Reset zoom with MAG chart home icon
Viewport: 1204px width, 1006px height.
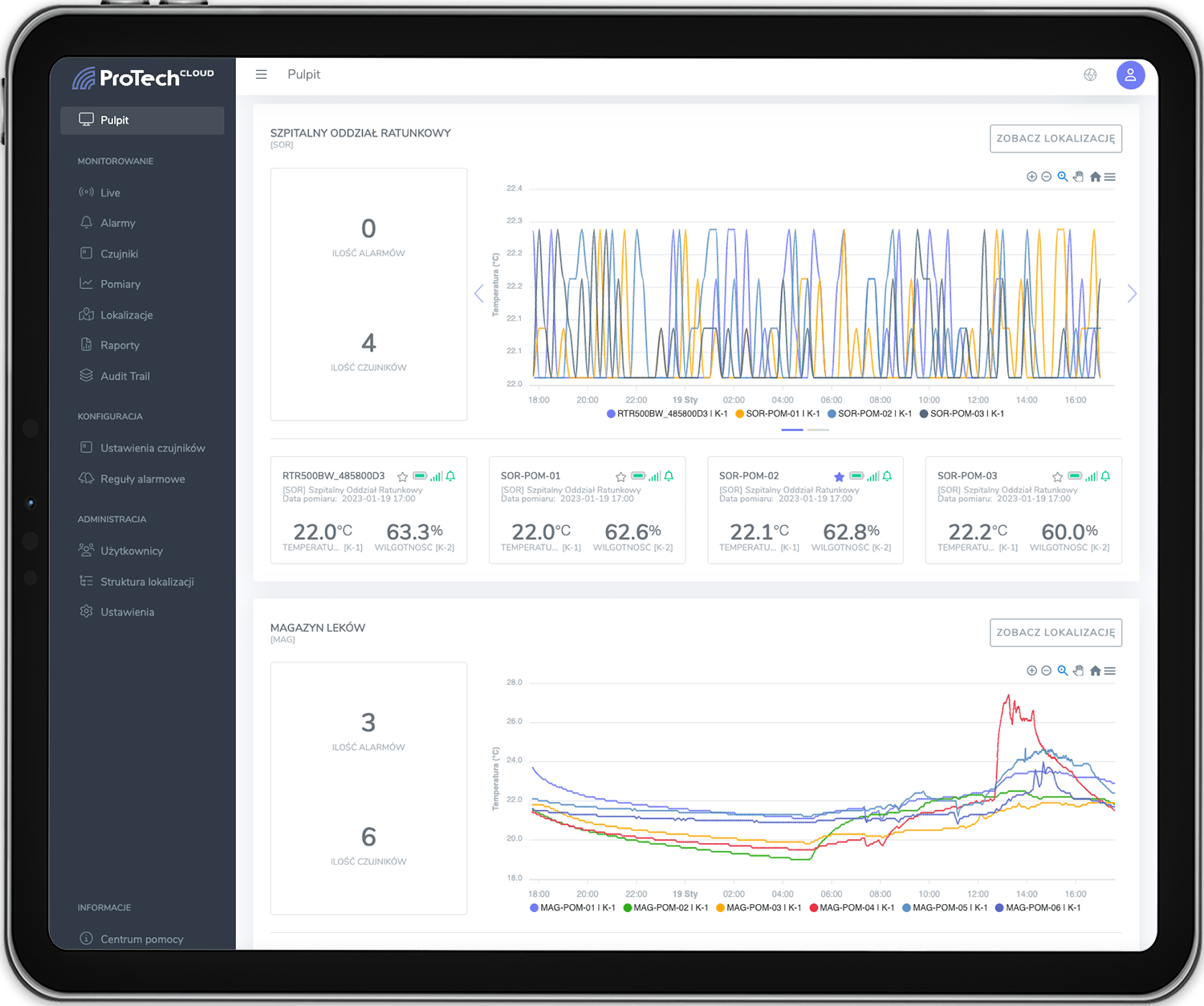(x=1095, y=671)
